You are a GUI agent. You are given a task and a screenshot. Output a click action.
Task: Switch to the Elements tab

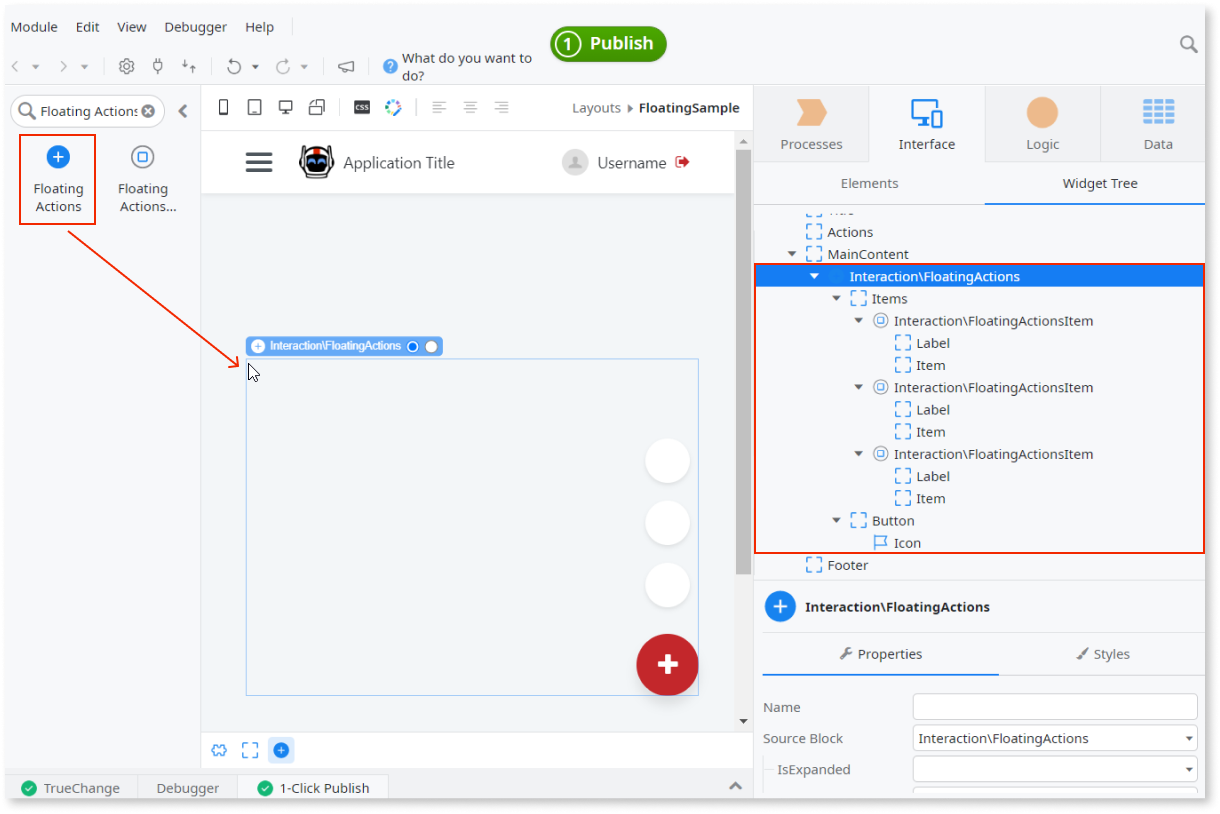click(x=869, y=183)
